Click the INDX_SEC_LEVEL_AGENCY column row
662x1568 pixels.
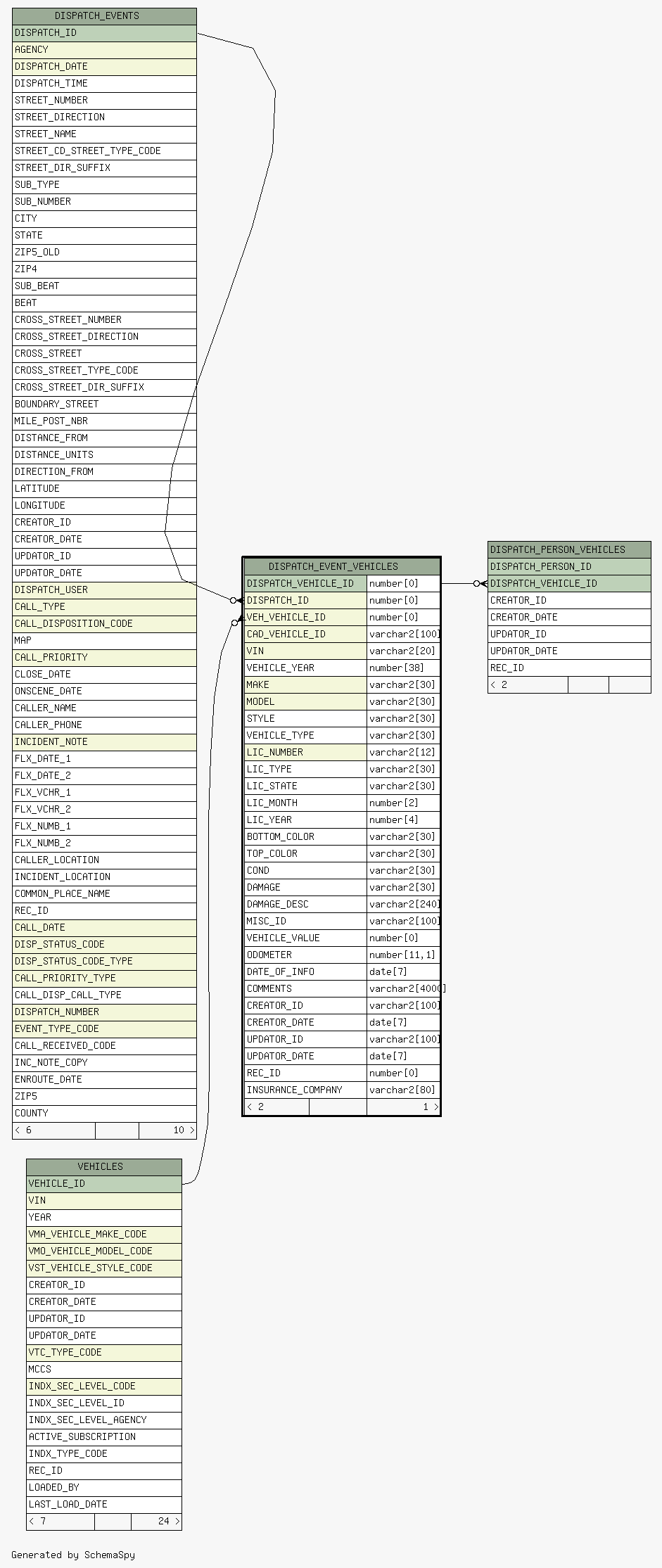click(x=104, y=1420)
